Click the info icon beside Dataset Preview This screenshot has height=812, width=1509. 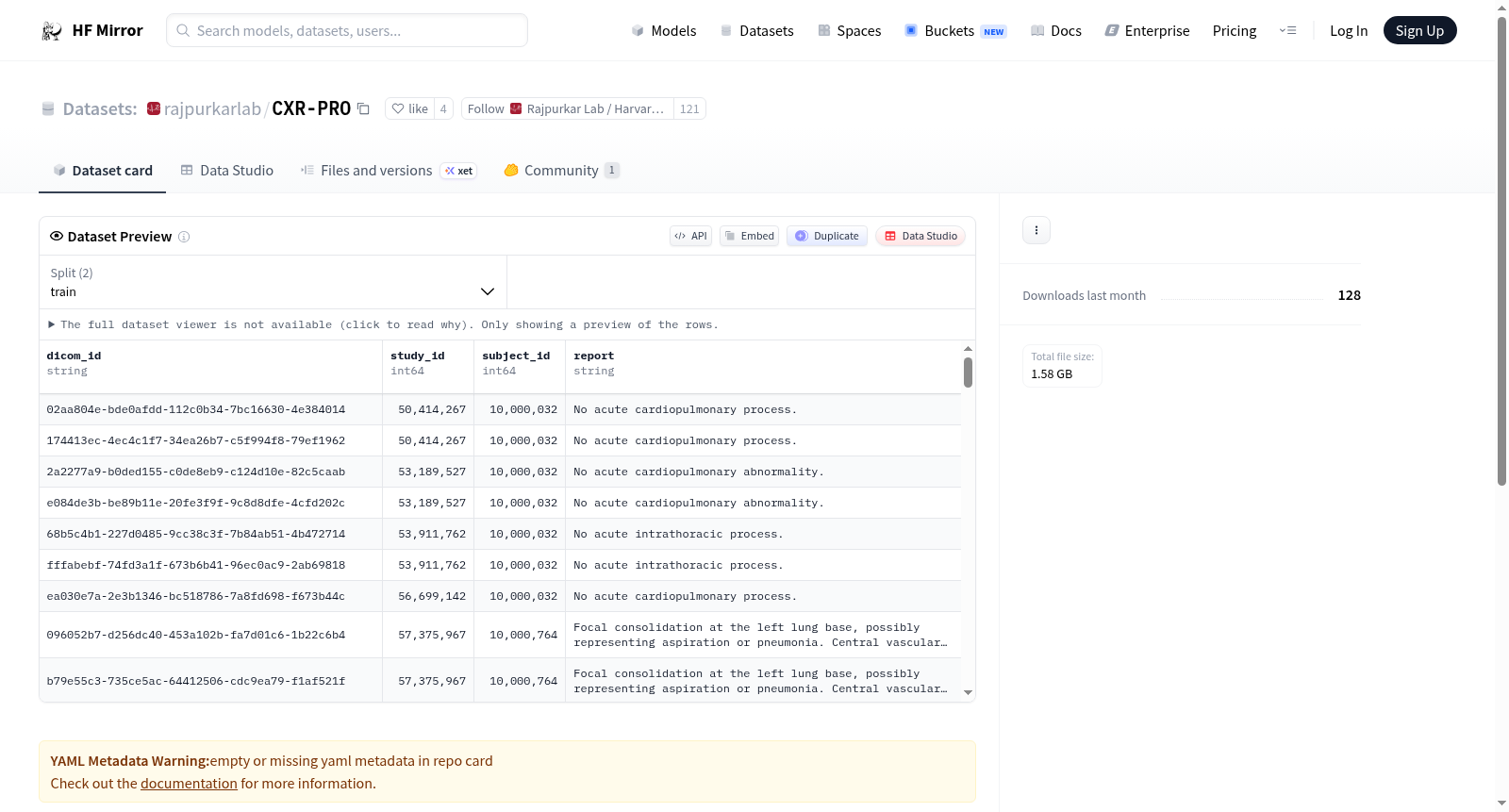(x=184, y=237)
